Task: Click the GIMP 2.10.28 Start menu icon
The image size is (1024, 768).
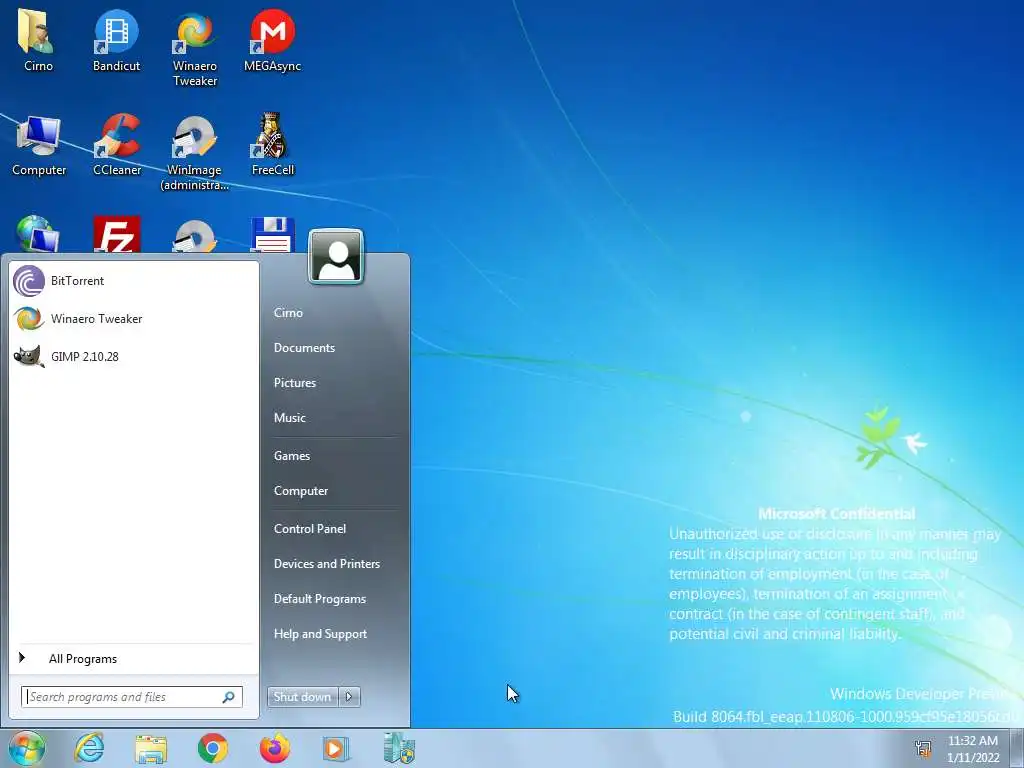Action: tap(29, 357)
